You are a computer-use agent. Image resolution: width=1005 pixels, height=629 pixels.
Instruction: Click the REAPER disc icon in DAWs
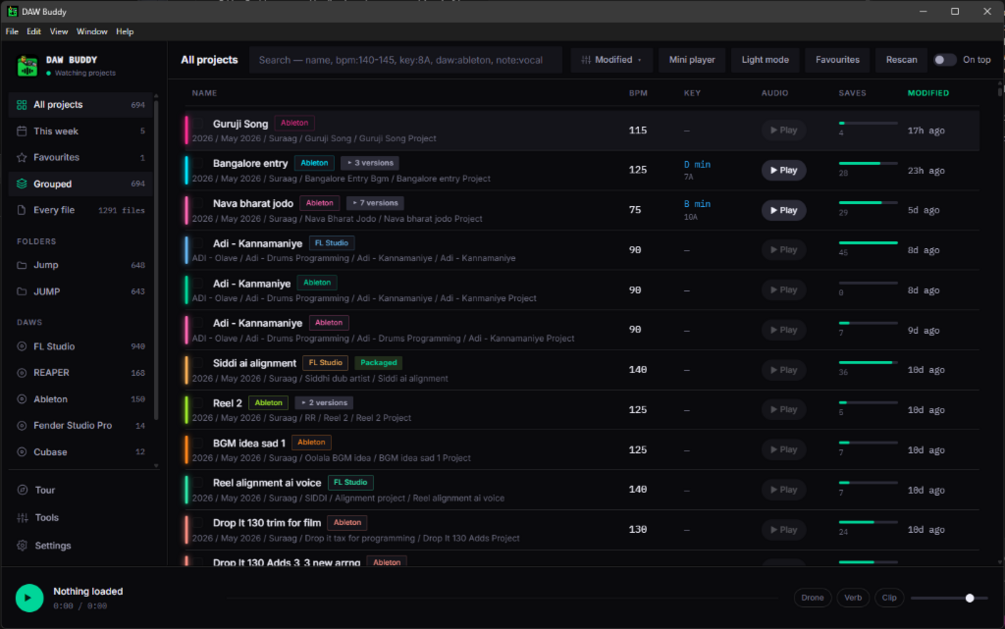click(x=22, y=373)
